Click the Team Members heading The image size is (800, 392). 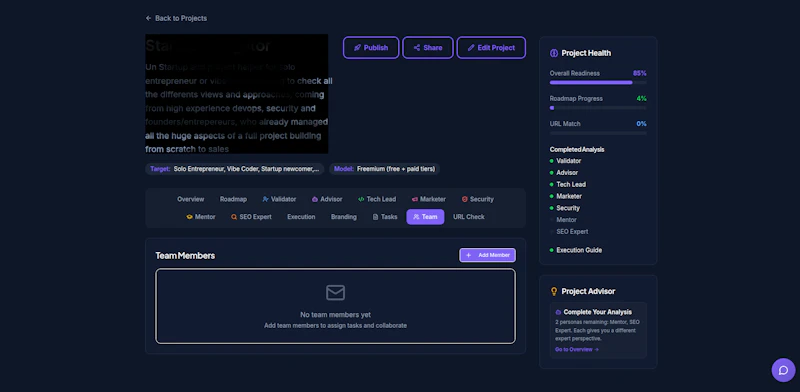coord(185,256)
